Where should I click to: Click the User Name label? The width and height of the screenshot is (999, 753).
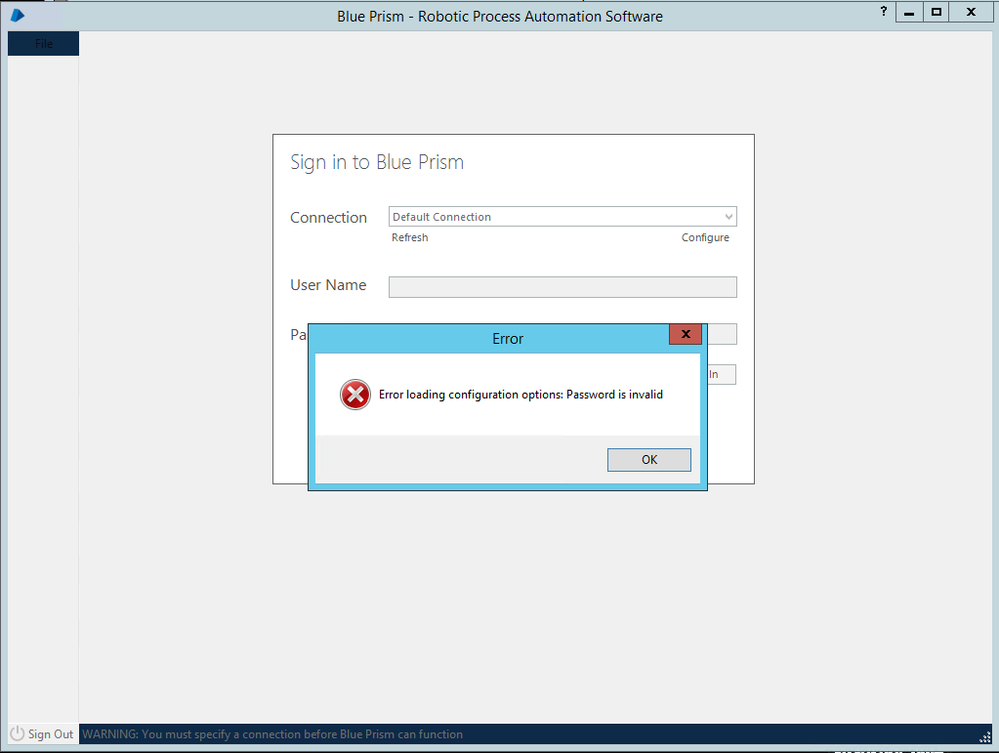[x=328, y=285]
